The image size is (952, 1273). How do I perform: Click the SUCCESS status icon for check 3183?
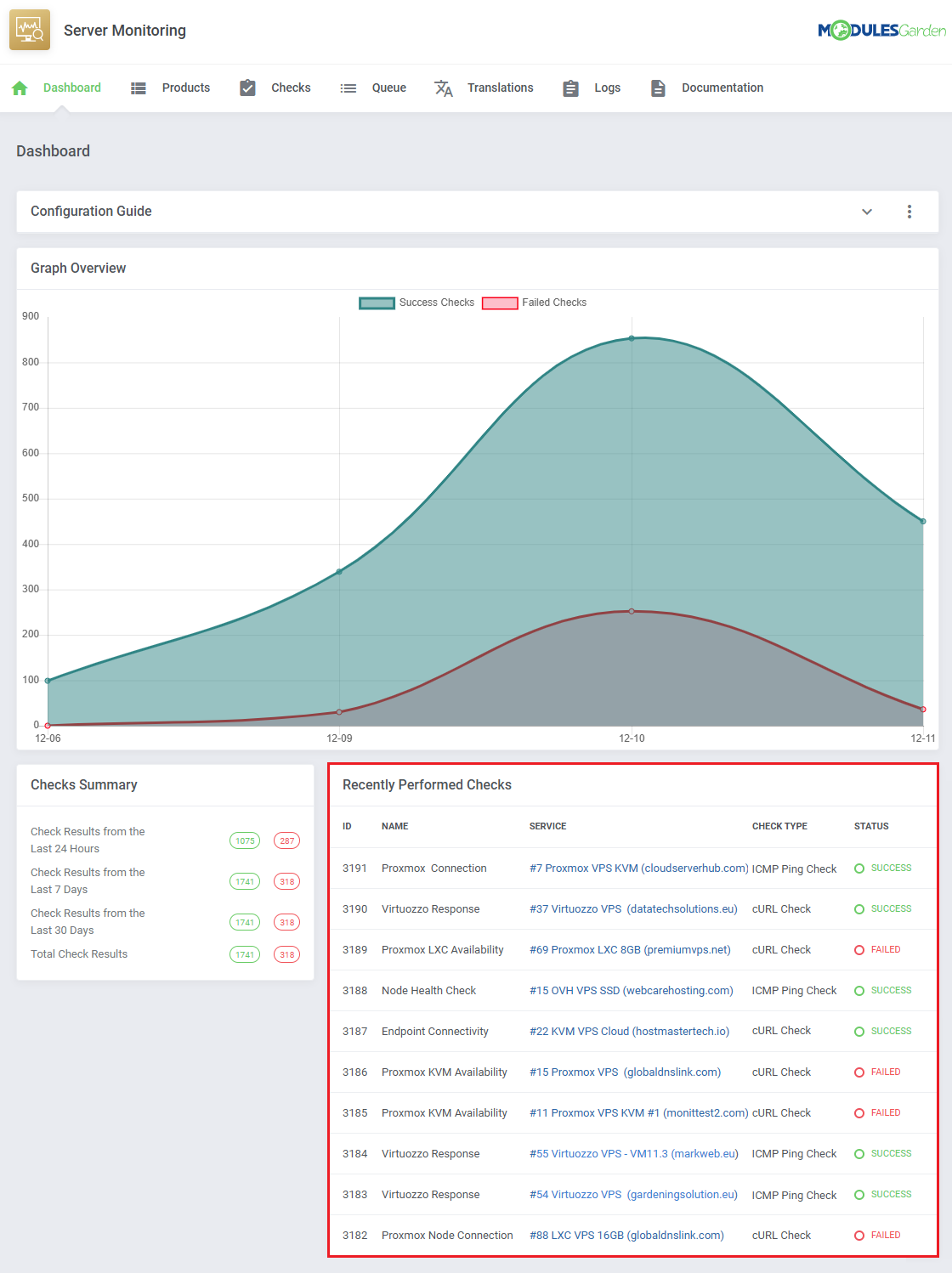(x=859, y=1195)
